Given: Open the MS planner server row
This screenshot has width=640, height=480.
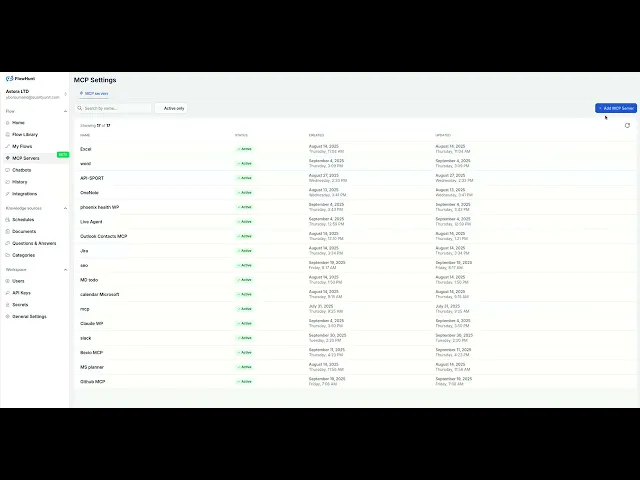Looking at the screenshot, I should [x=355, y=367].
